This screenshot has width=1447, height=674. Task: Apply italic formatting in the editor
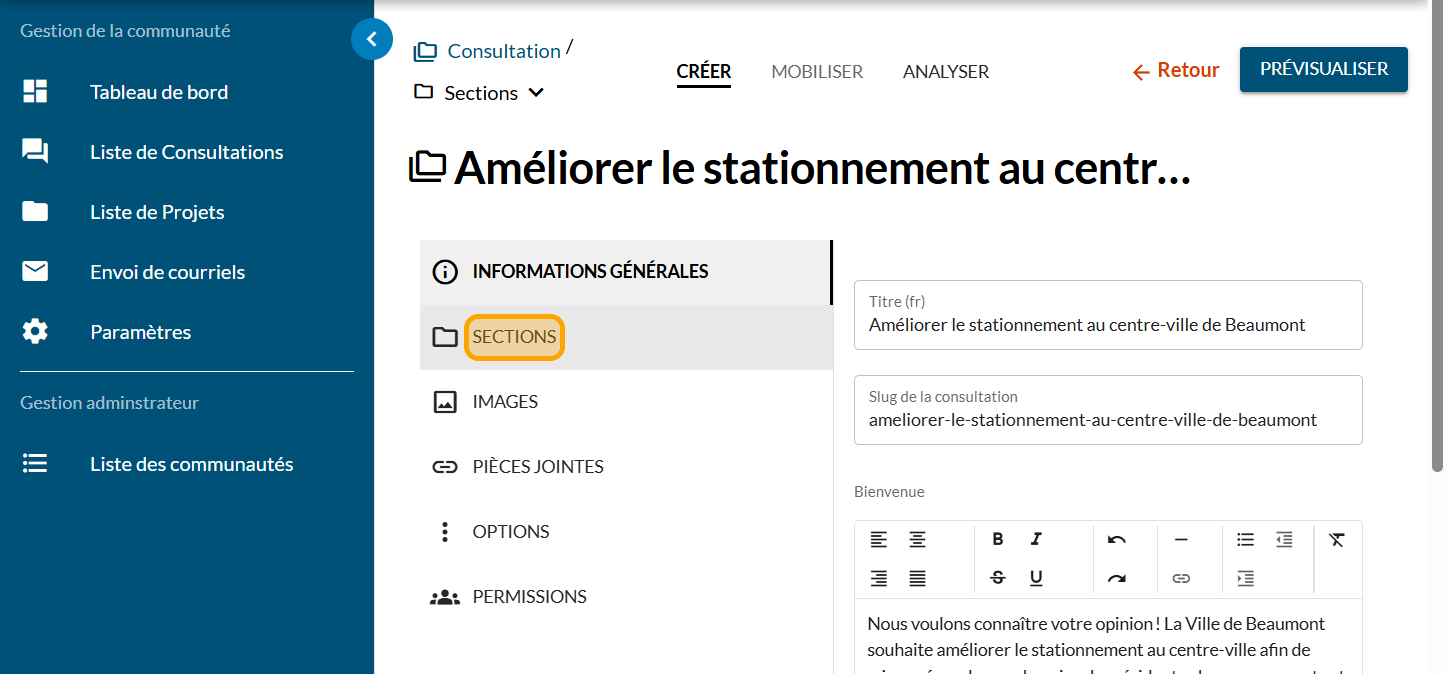[x=1036, y=540]
